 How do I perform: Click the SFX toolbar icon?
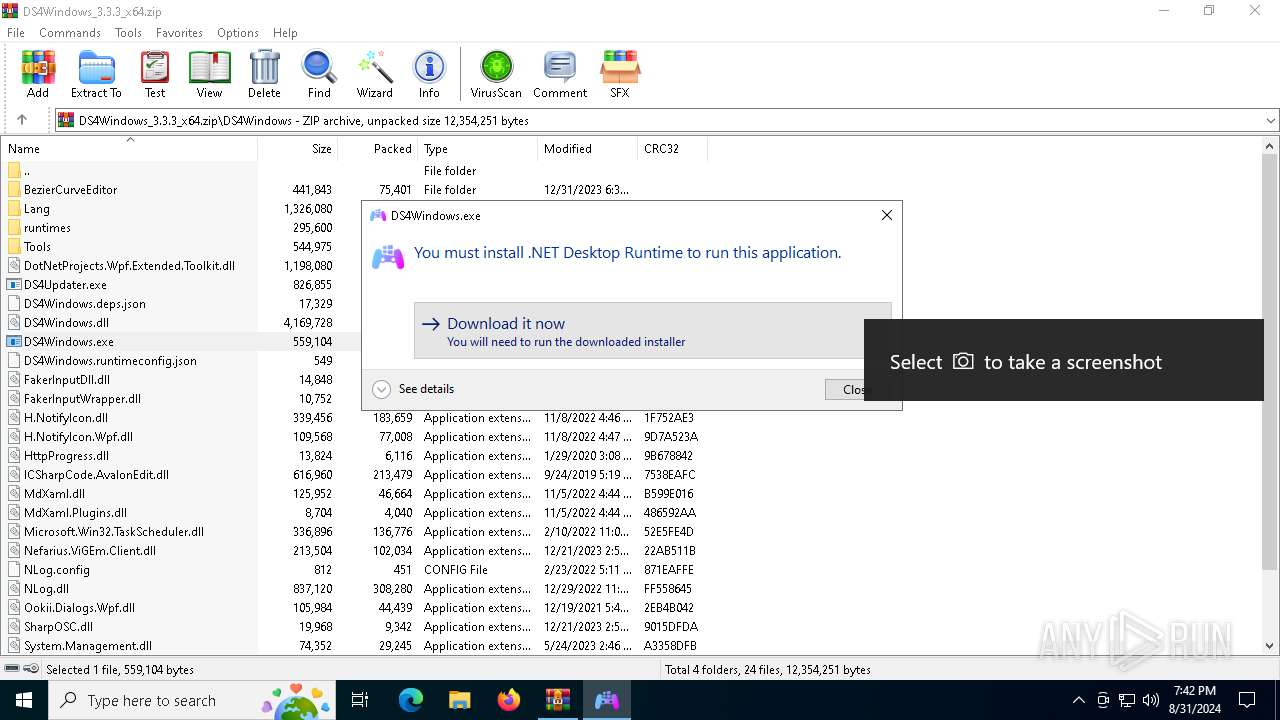click(x=620, y=75)
